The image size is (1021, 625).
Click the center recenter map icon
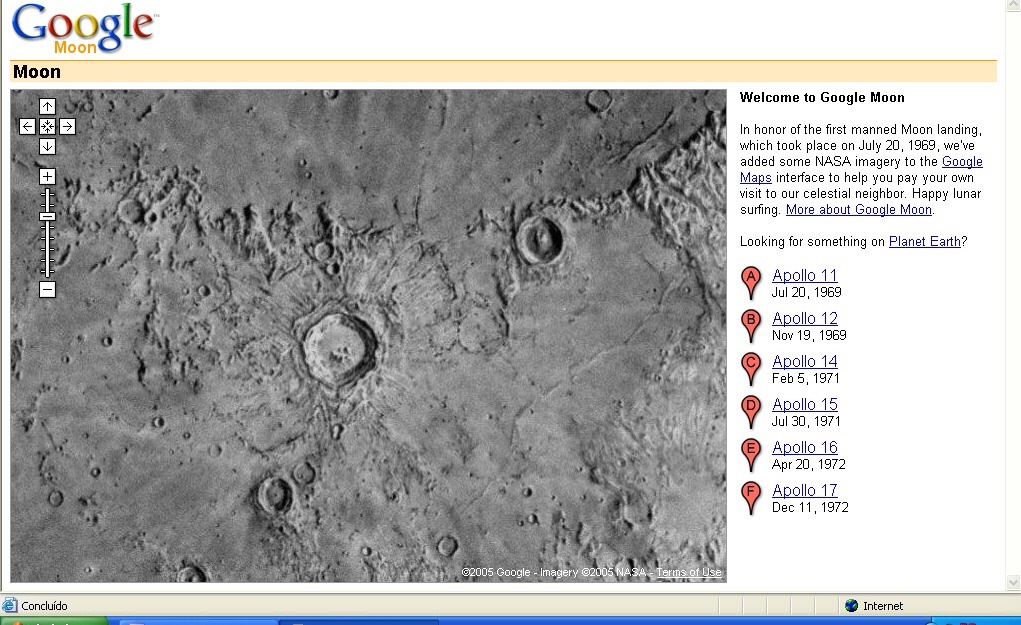(x=47, y=126)
